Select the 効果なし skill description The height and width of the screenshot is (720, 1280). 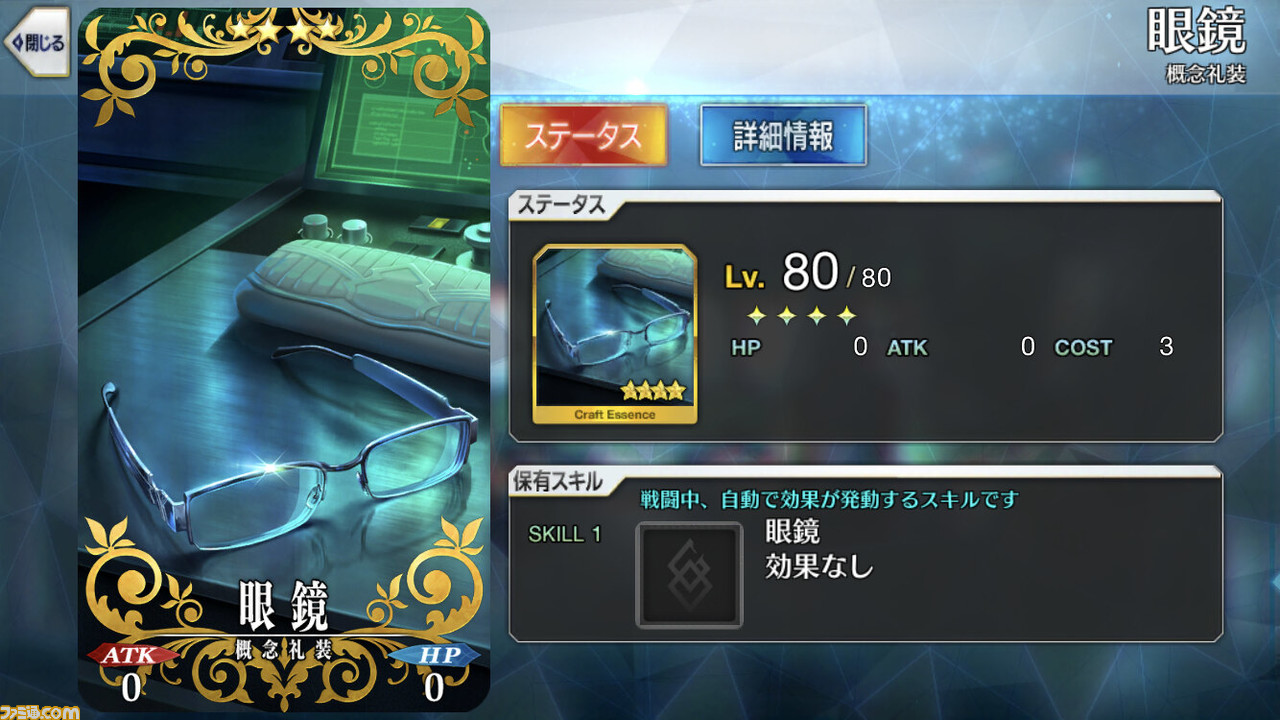tap(819, 567)
